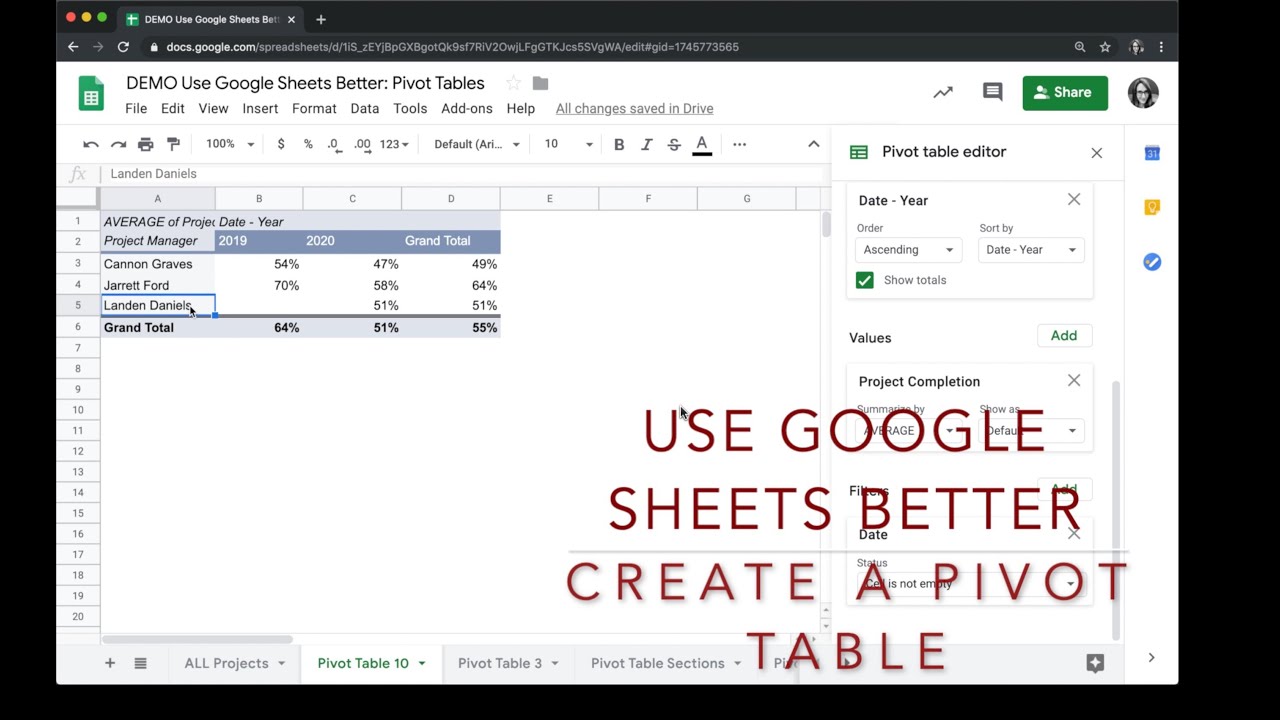Open Google Keep side panel icon
Screen dimensions: 1280x720
1152,207
